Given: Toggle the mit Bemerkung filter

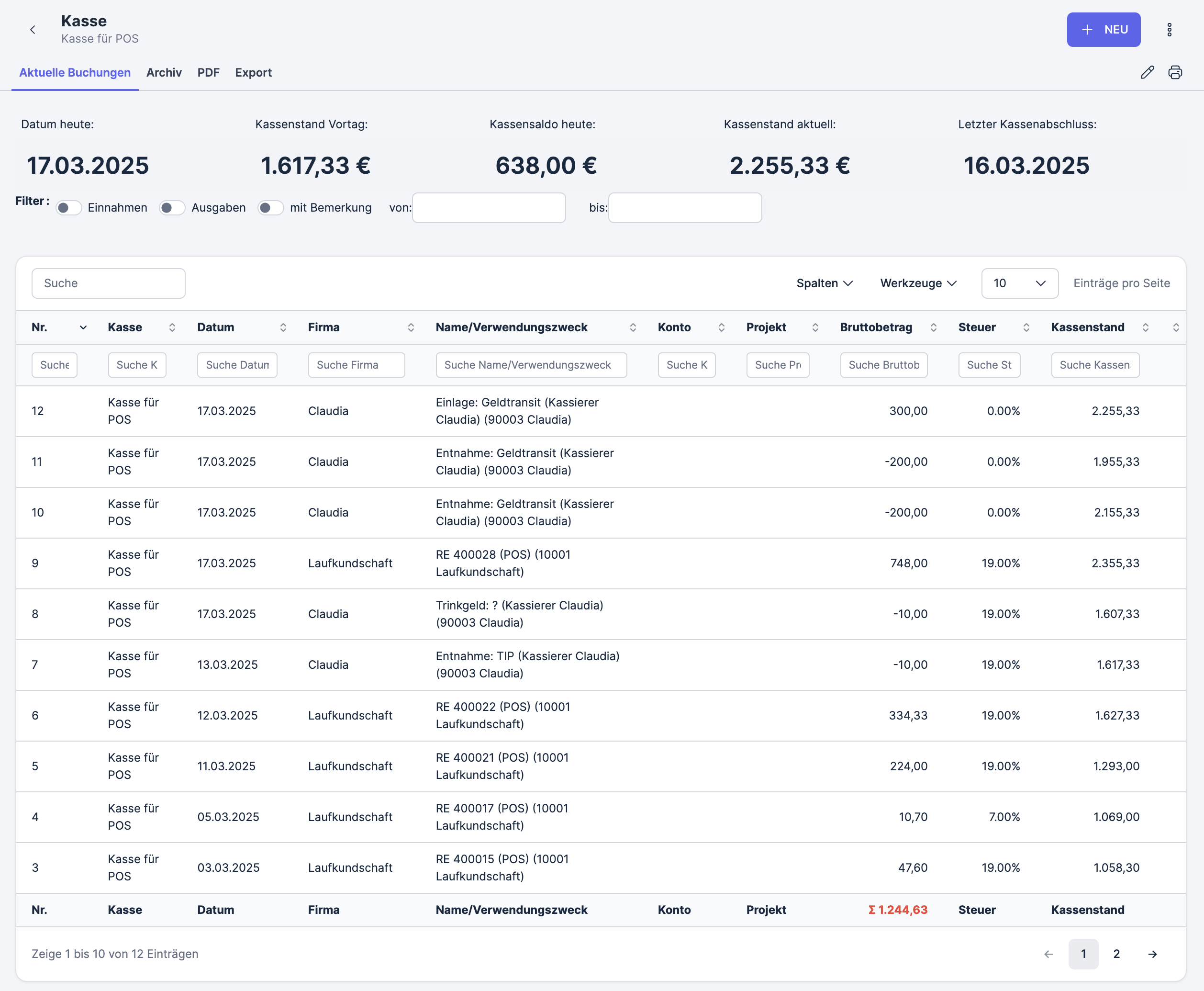Looking at the screenshot, I should click(x=270, y=208).
